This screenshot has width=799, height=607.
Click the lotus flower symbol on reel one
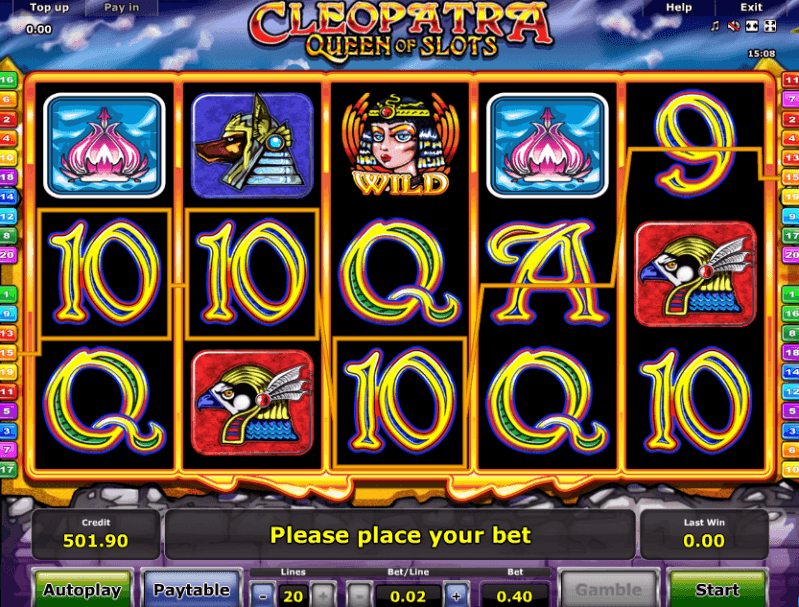pyautogui.click(x=104, y=146)
